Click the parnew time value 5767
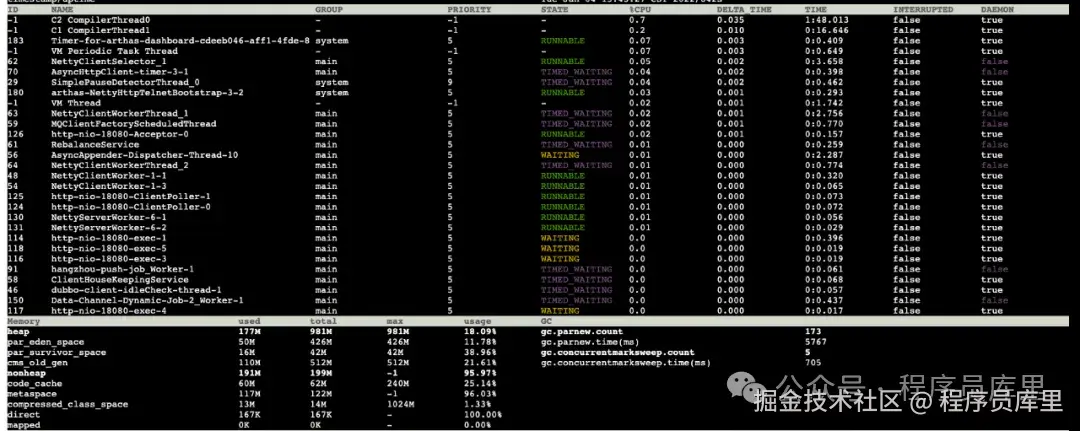 click(816, 341)
